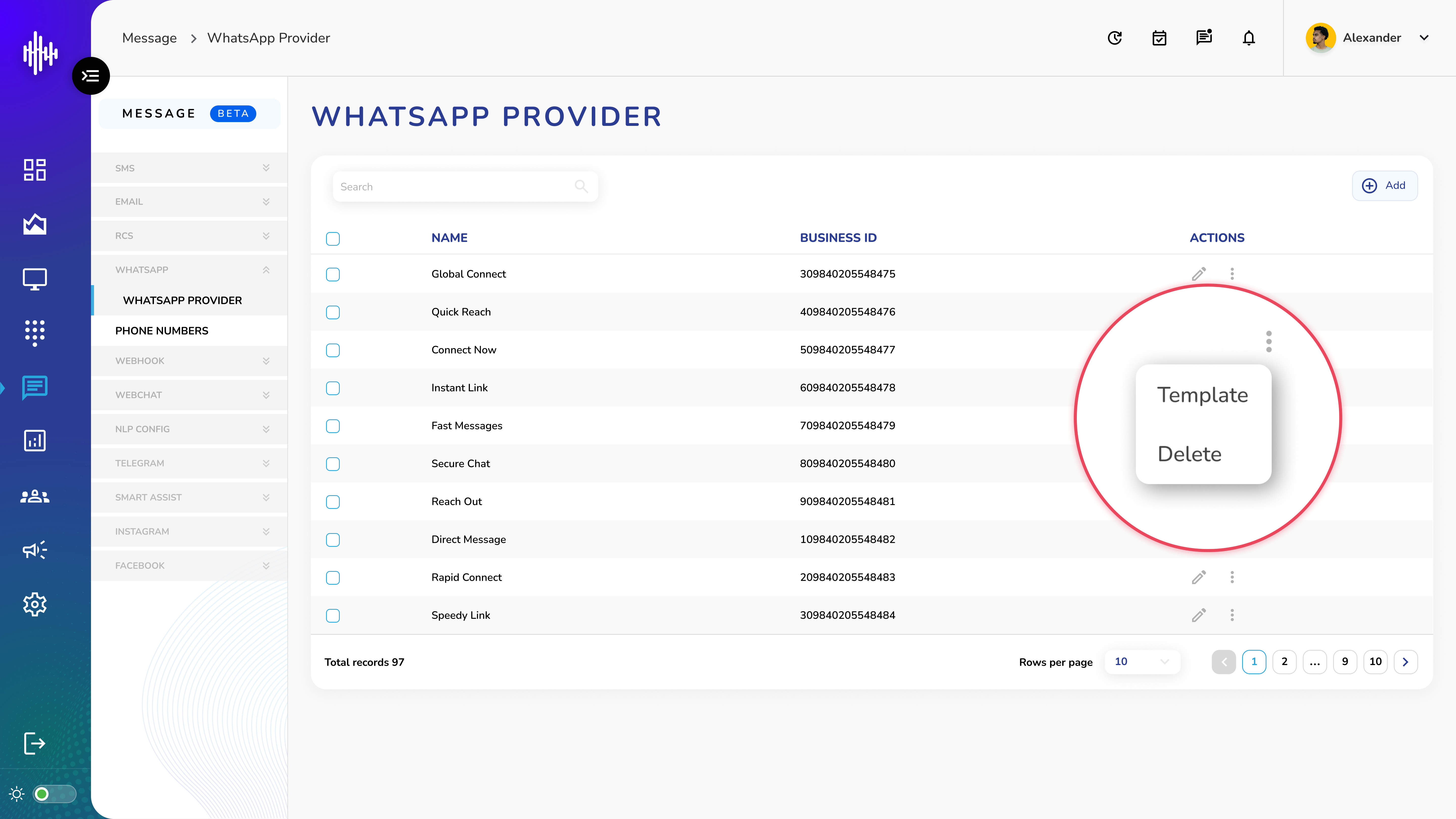This screenshot has width=1456, height=819.
Task: Go to page 10
Action: [1375, 662]
